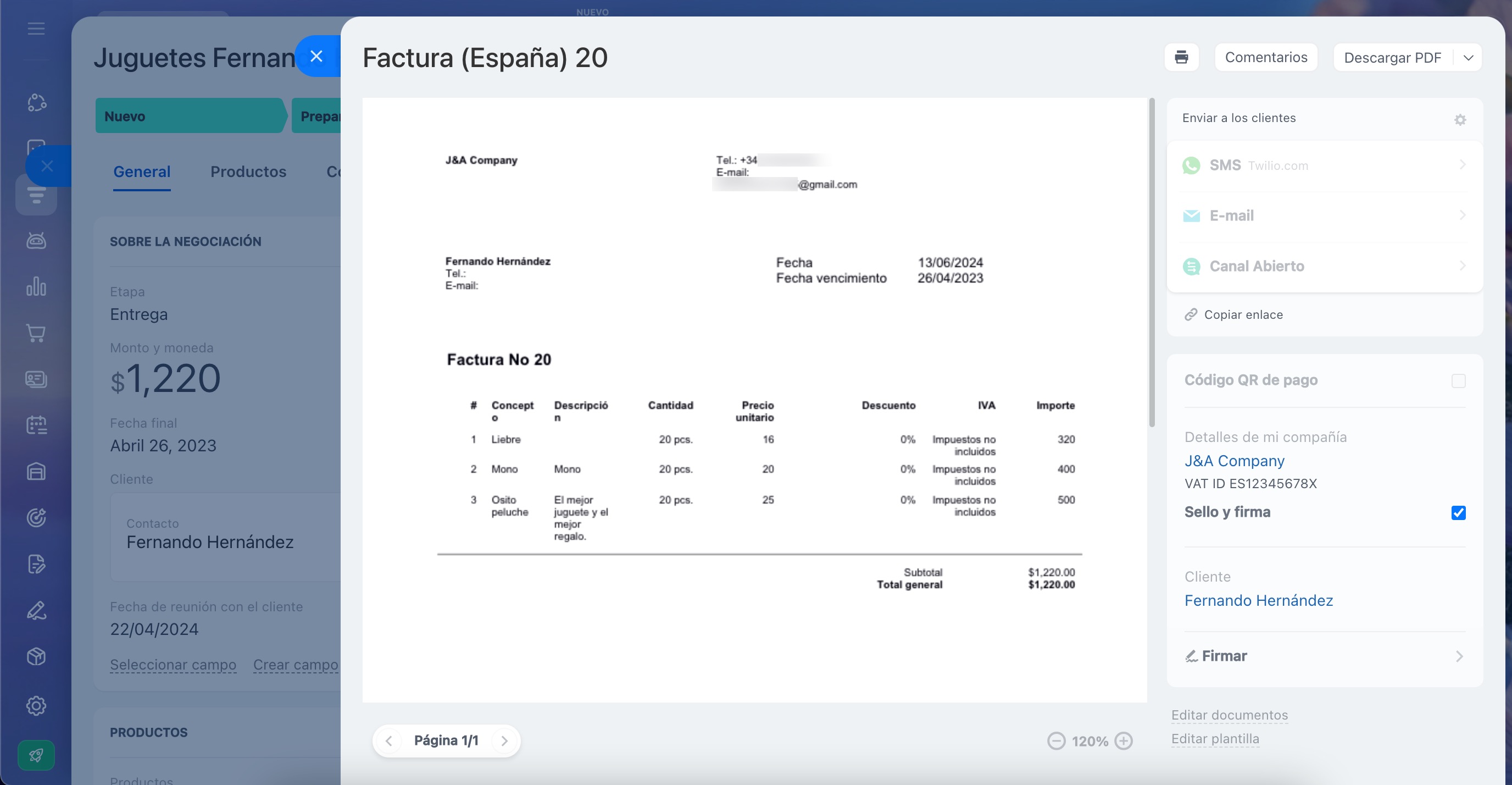Click VAT ID ES12345678X text
Viewport: 1512px width, 785px height.
click(1250, 484)
